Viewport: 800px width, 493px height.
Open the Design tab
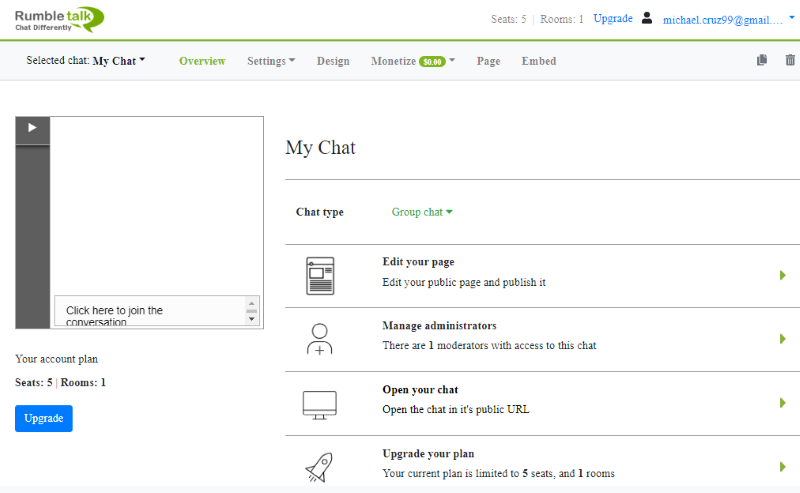333,61
